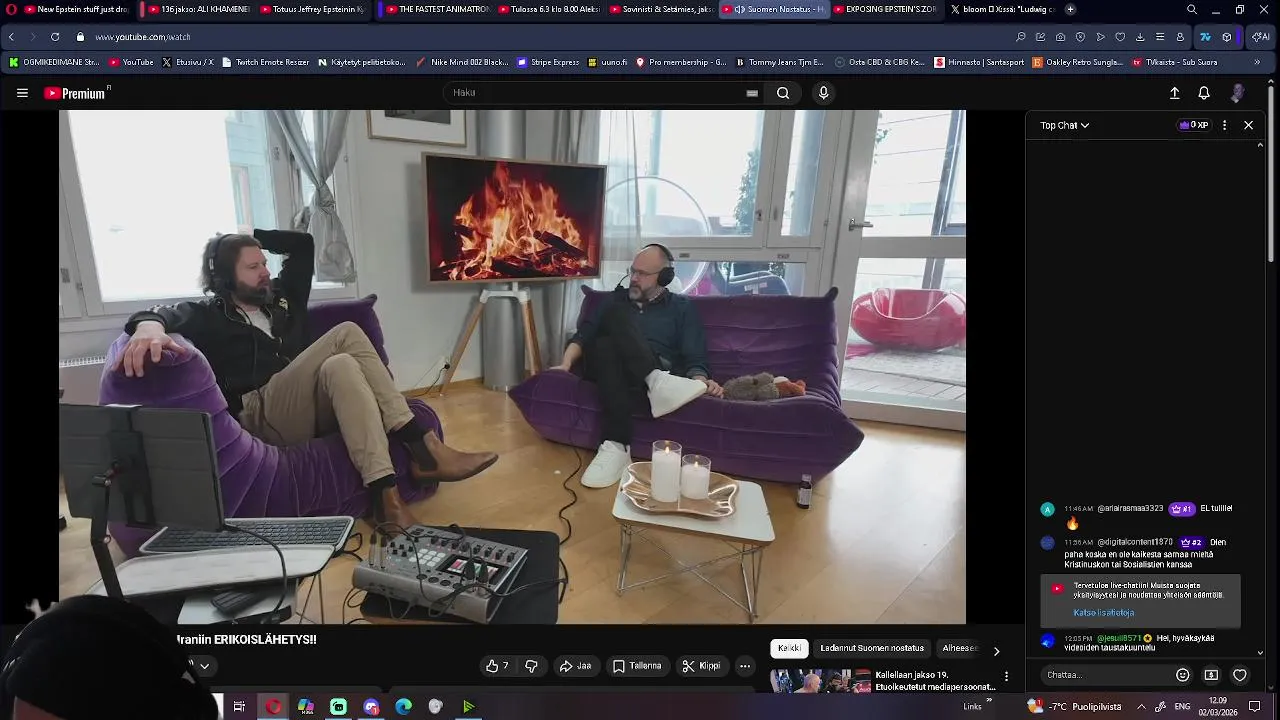The width and height of the screenshot is (1280, 720).
Task: Expand the Top Chat mode dropdown
Action: coord(1064,125)
